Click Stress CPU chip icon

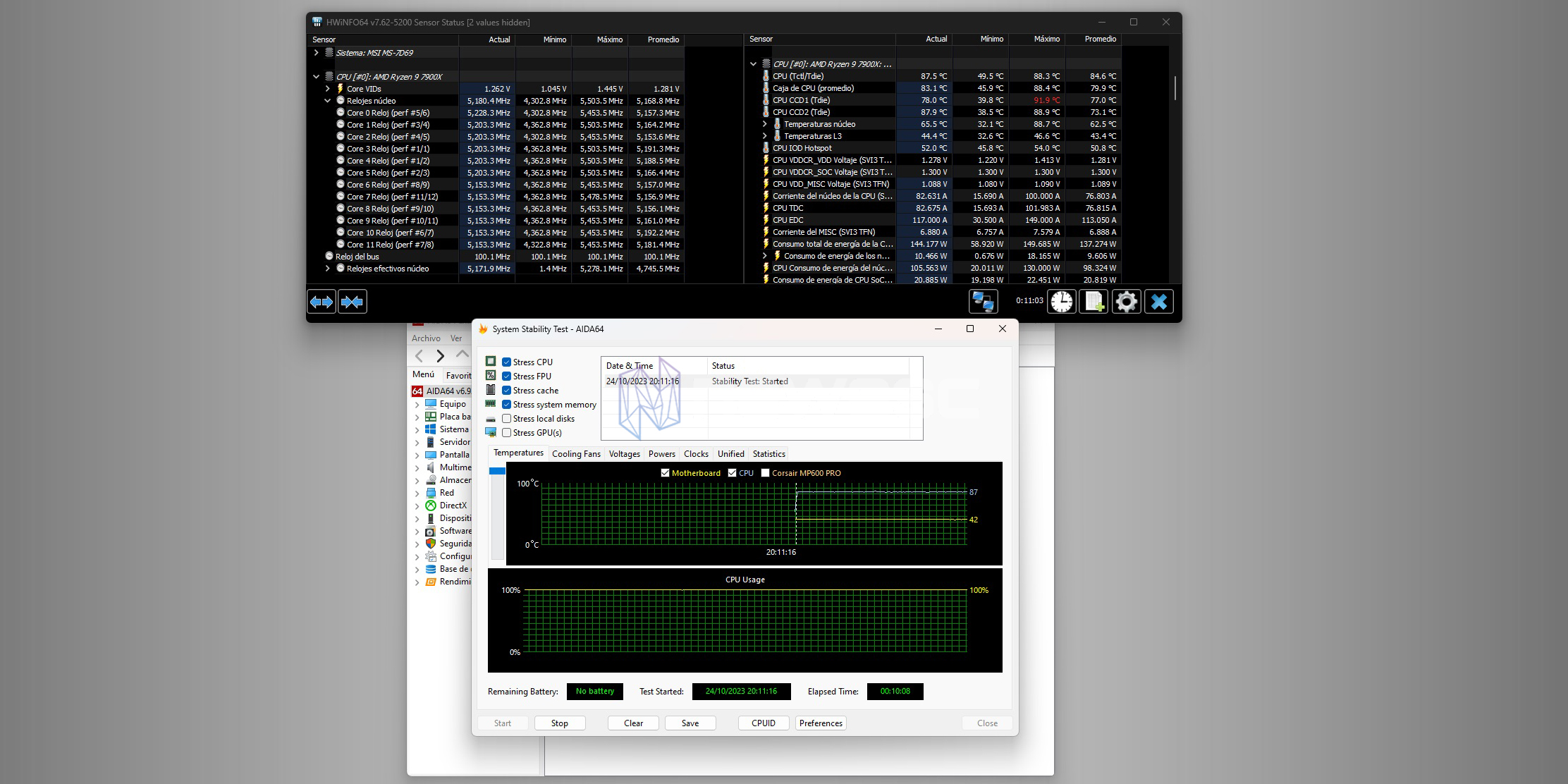pyautogui.click(x=491, y=362)
